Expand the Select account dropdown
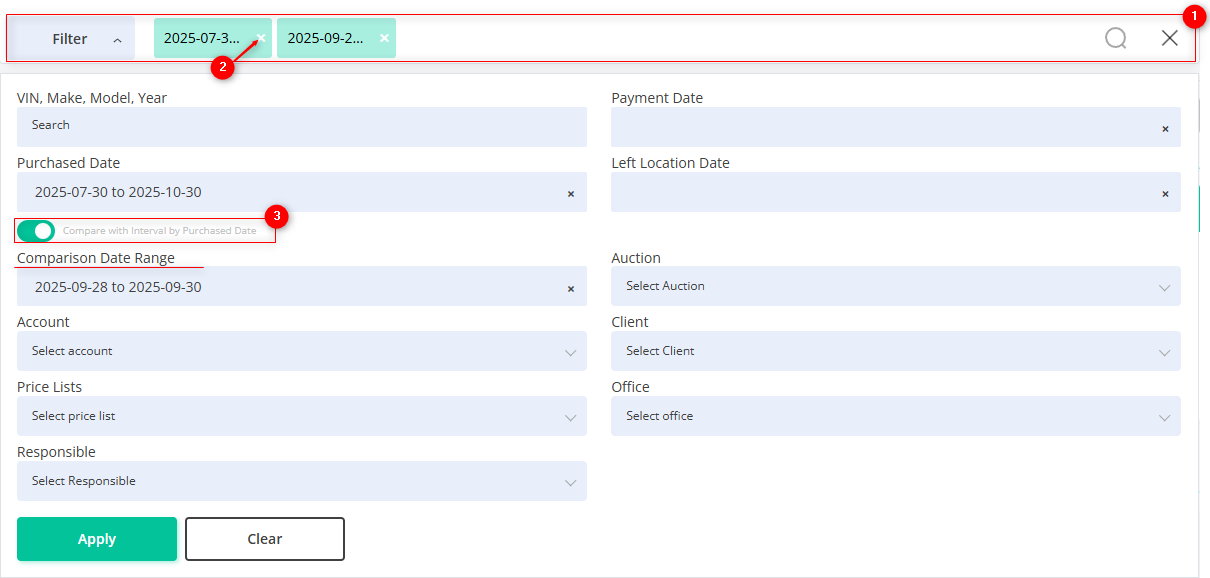This screenshot has width=1210, height=578. tap(301, 351)
